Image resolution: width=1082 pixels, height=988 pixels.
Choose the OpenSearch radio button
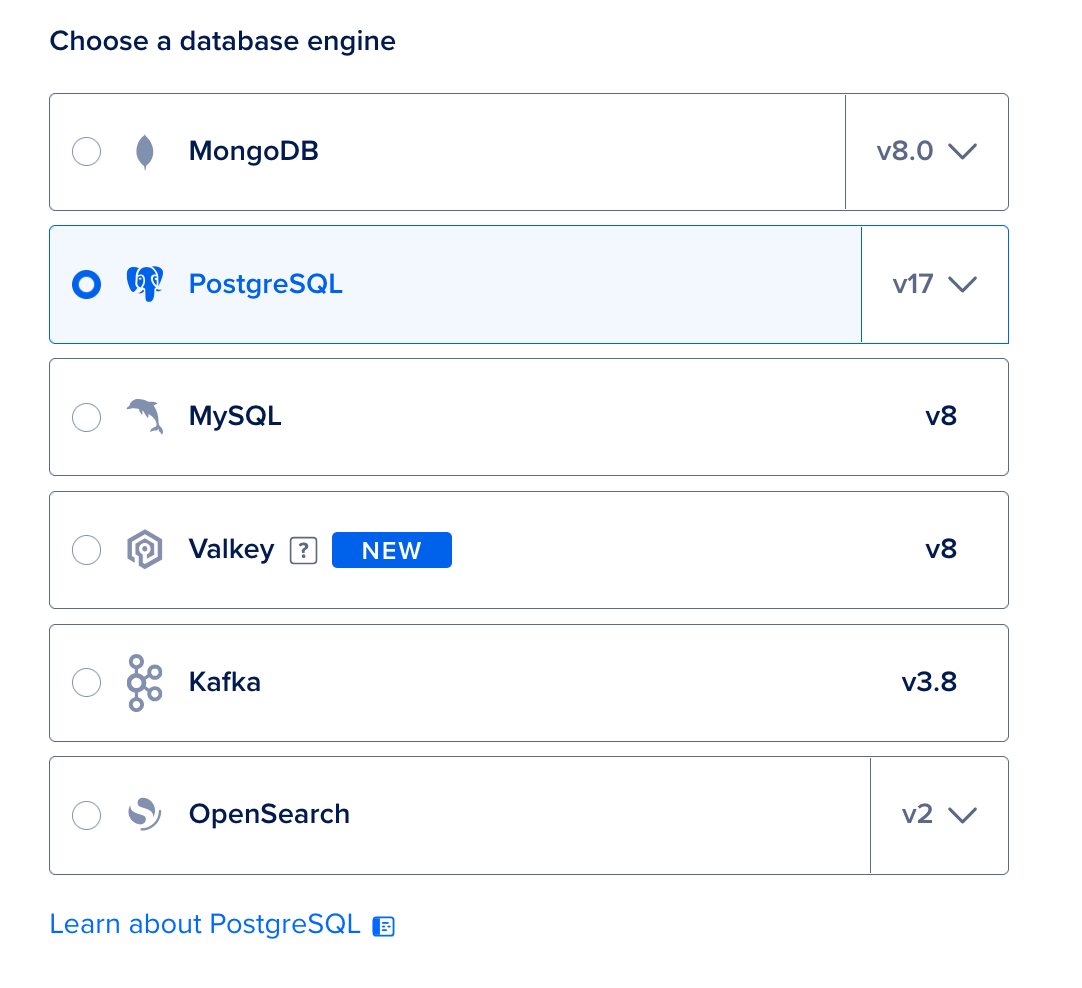tap(87, 815)
